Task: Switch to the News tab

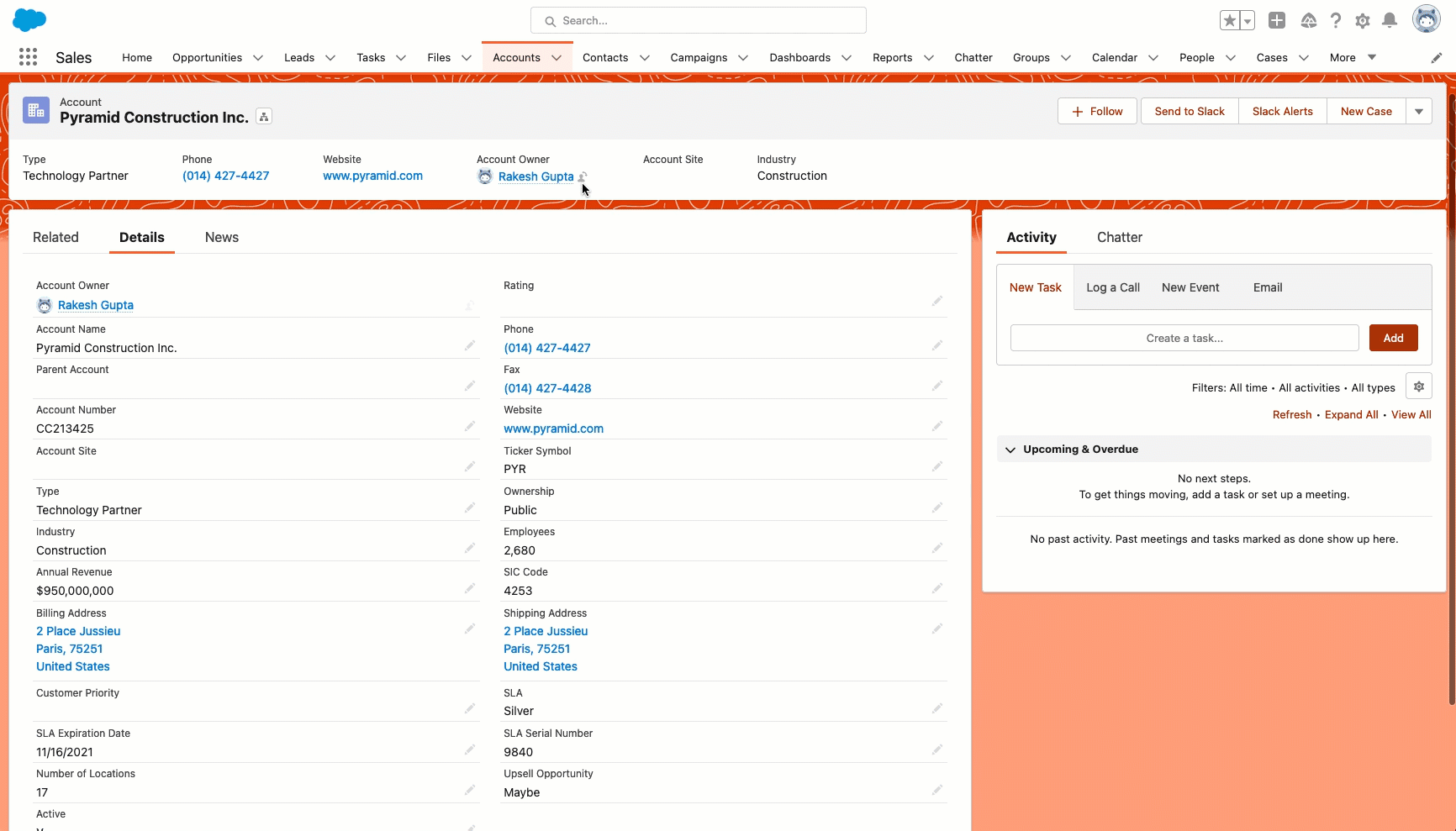Action: click(222, 237)
